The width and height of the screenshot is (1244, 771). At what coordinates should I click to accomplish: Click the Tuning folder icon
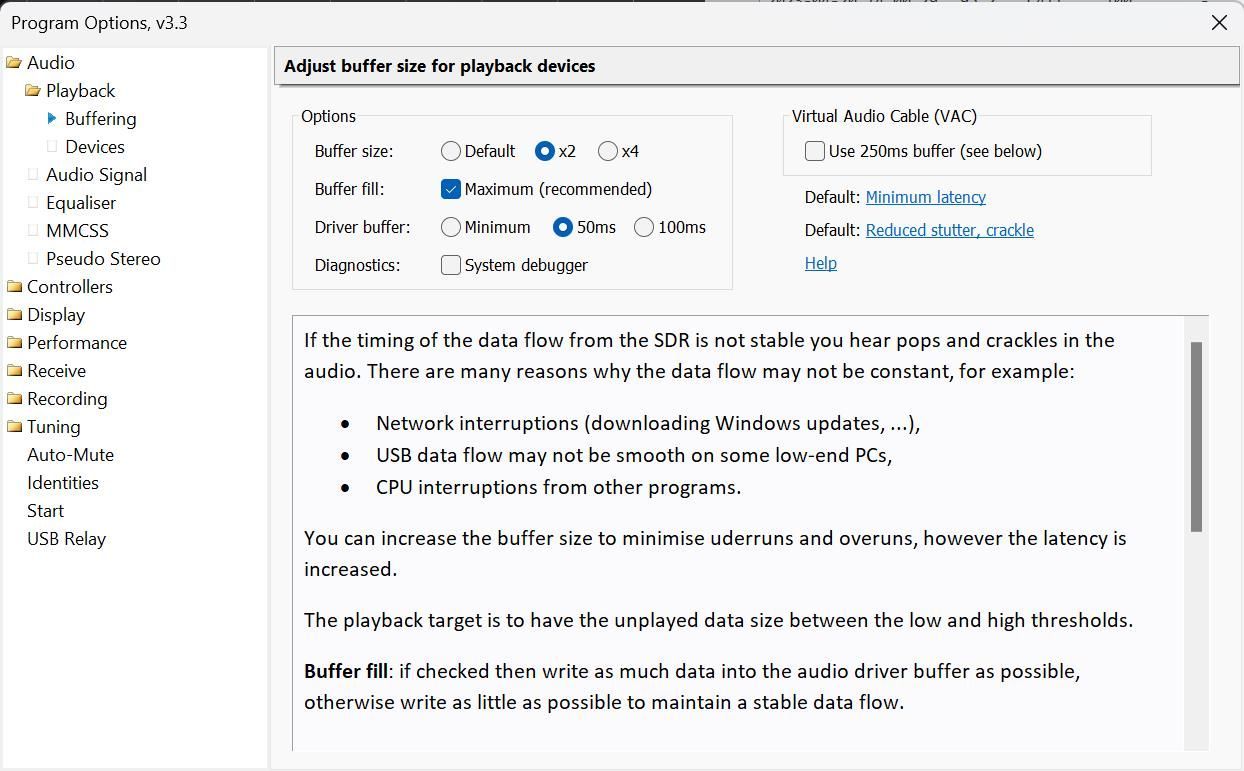point(14,427)
